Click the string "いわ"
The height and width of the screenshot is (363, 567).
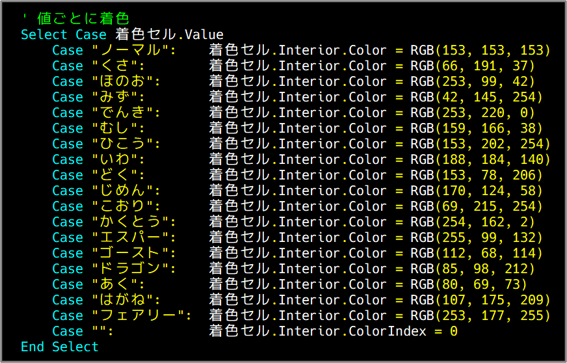[115, 159]
